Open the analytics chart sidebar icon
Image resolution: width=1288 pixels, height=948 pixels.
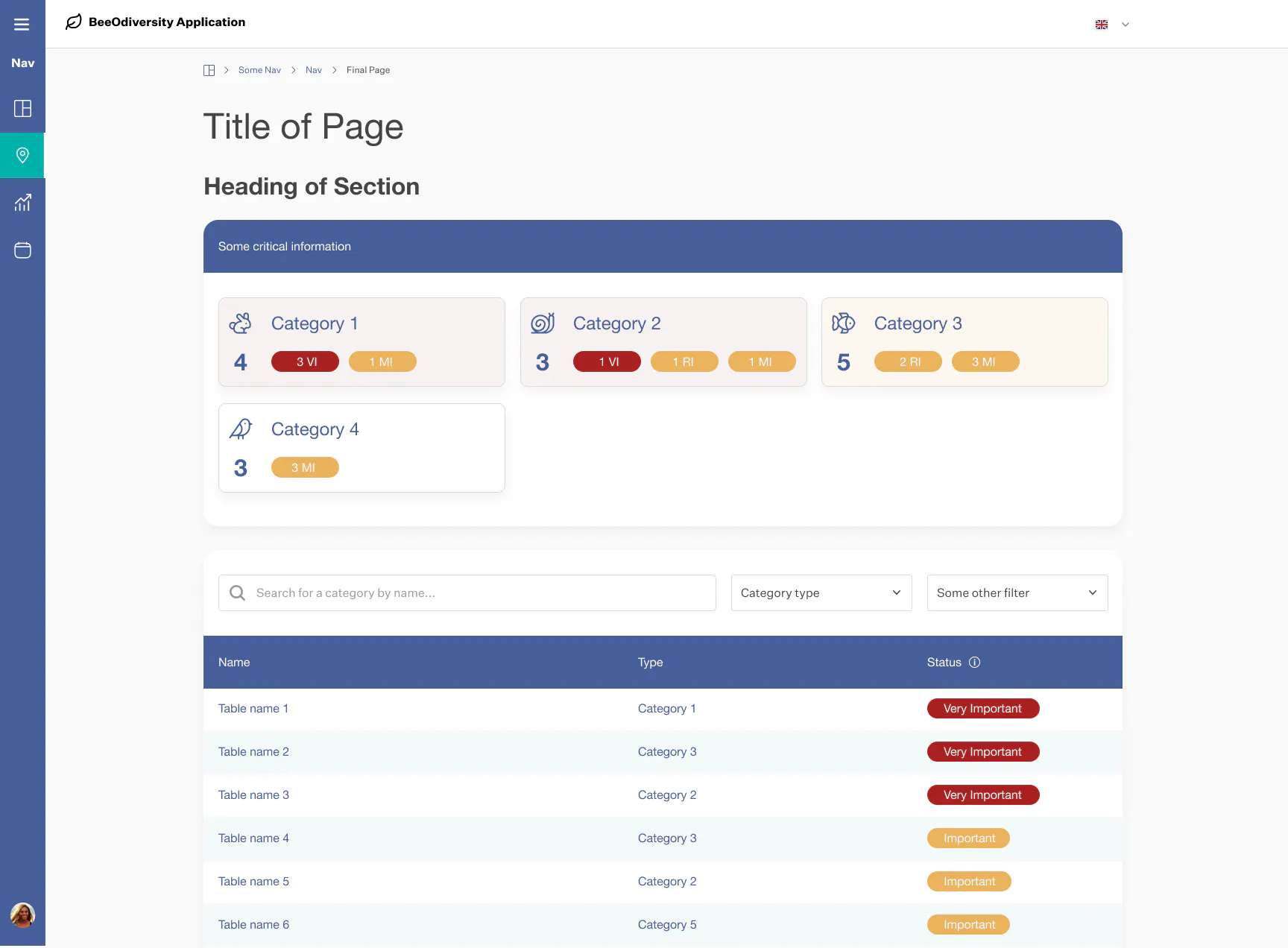[x=22, y=203]
